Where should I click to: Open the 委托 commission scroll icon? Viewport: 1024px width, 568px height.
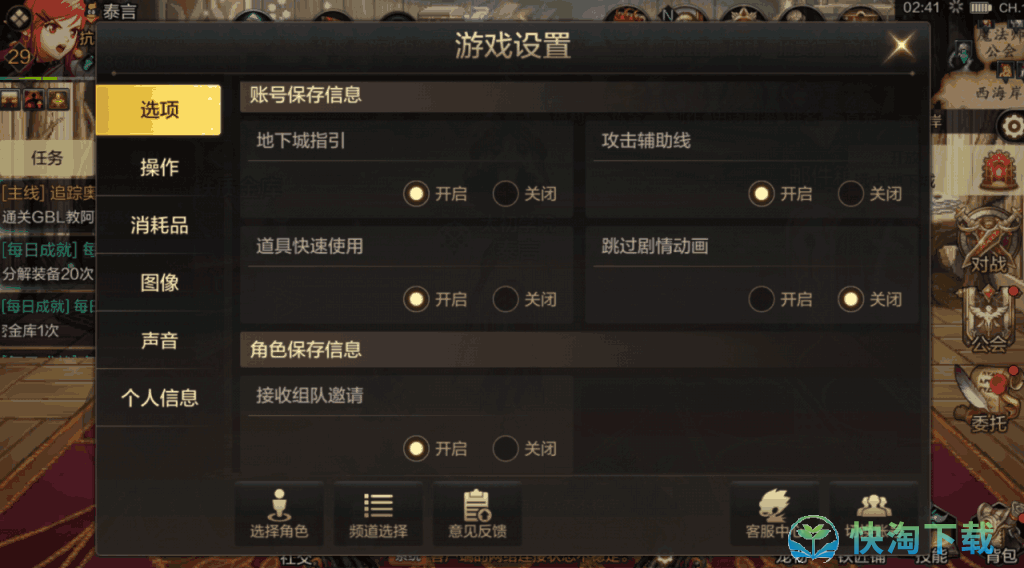pos(989,400)
